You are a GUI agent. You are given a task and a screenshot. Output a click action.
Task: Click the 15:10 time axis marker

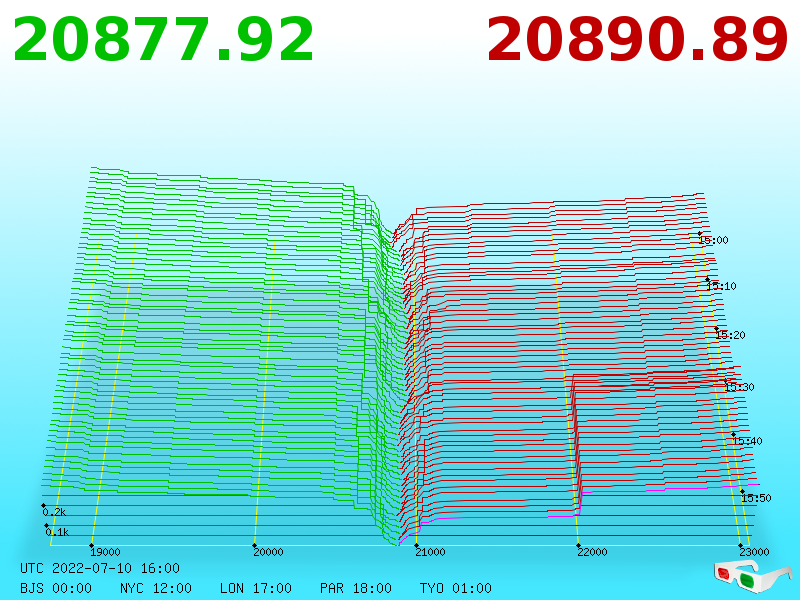coord(721,286)
